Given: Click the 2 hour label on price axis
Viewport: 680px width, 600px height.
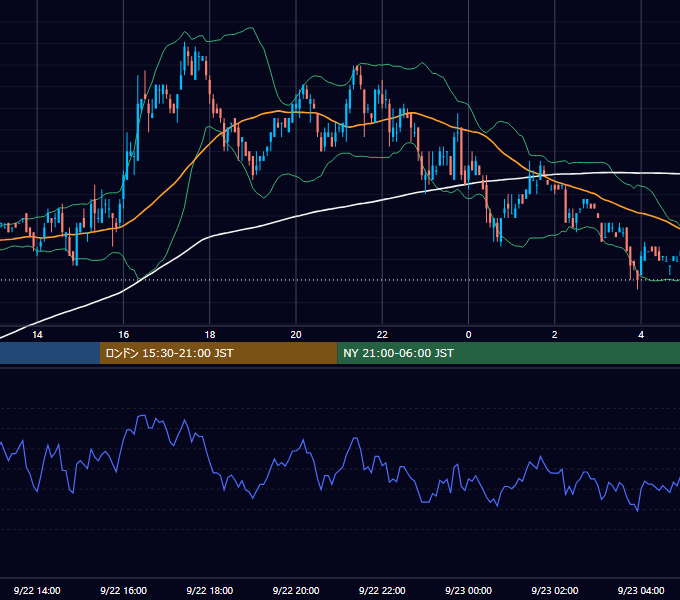Looking at the screenshot, I should point(555,335).
